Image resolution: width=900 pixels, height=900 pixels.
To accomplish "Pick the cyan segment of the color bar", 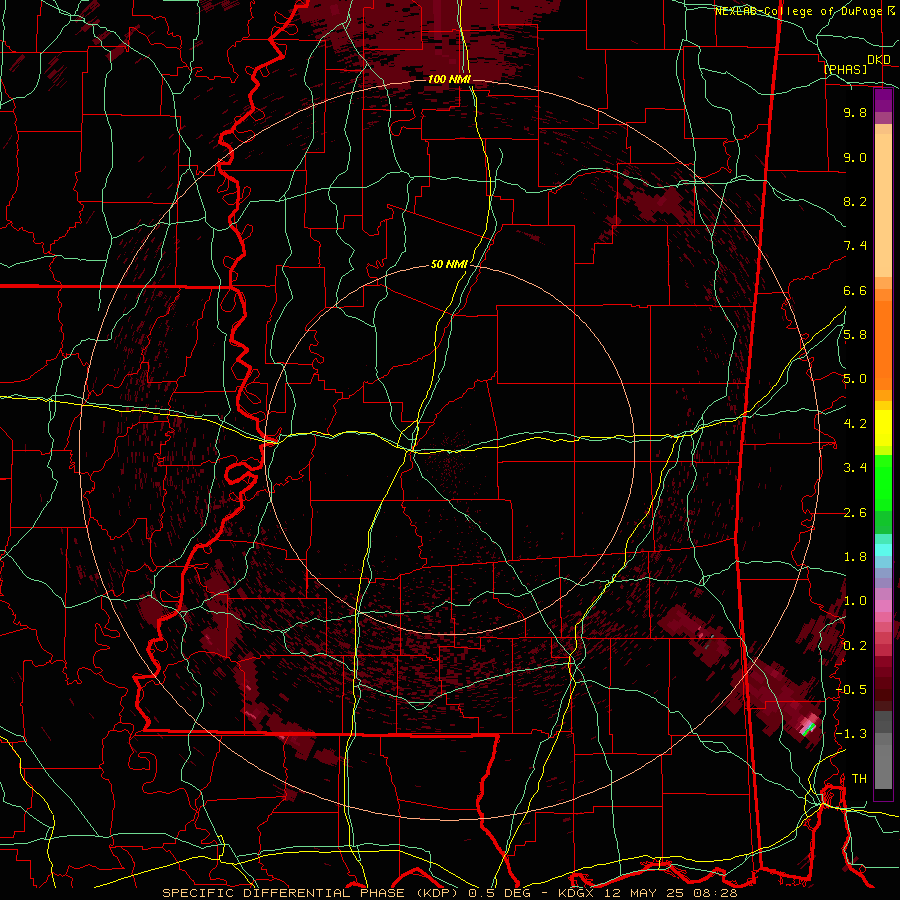I will pyautogui.click(x=883, y=550).
